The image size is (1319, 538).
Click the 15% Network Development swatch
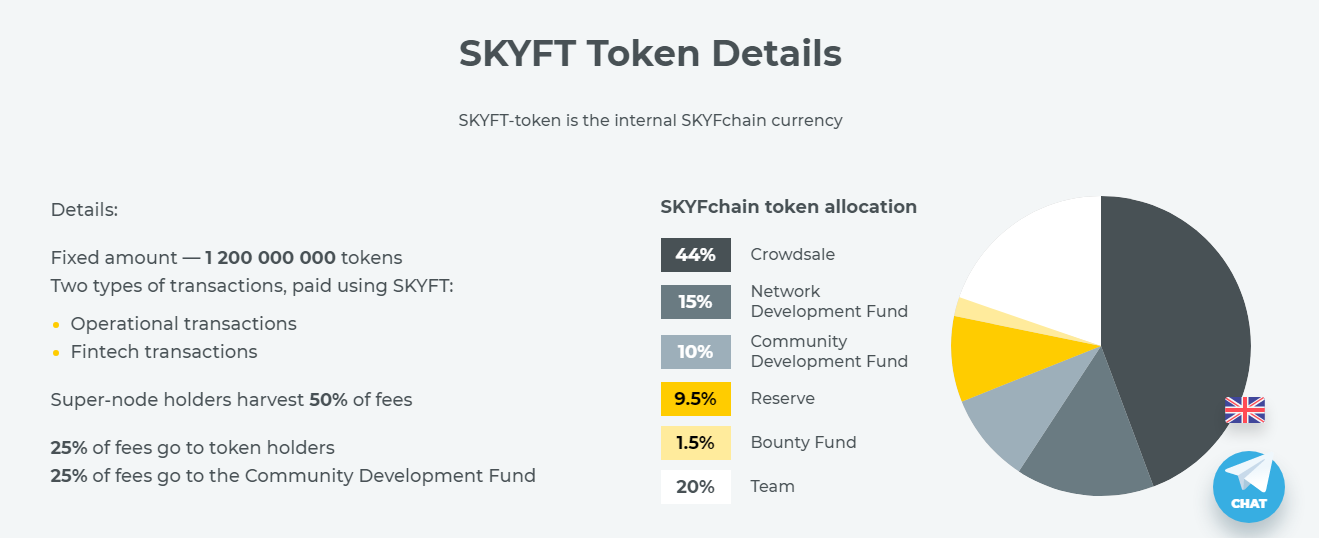click(x=696, y=302)
